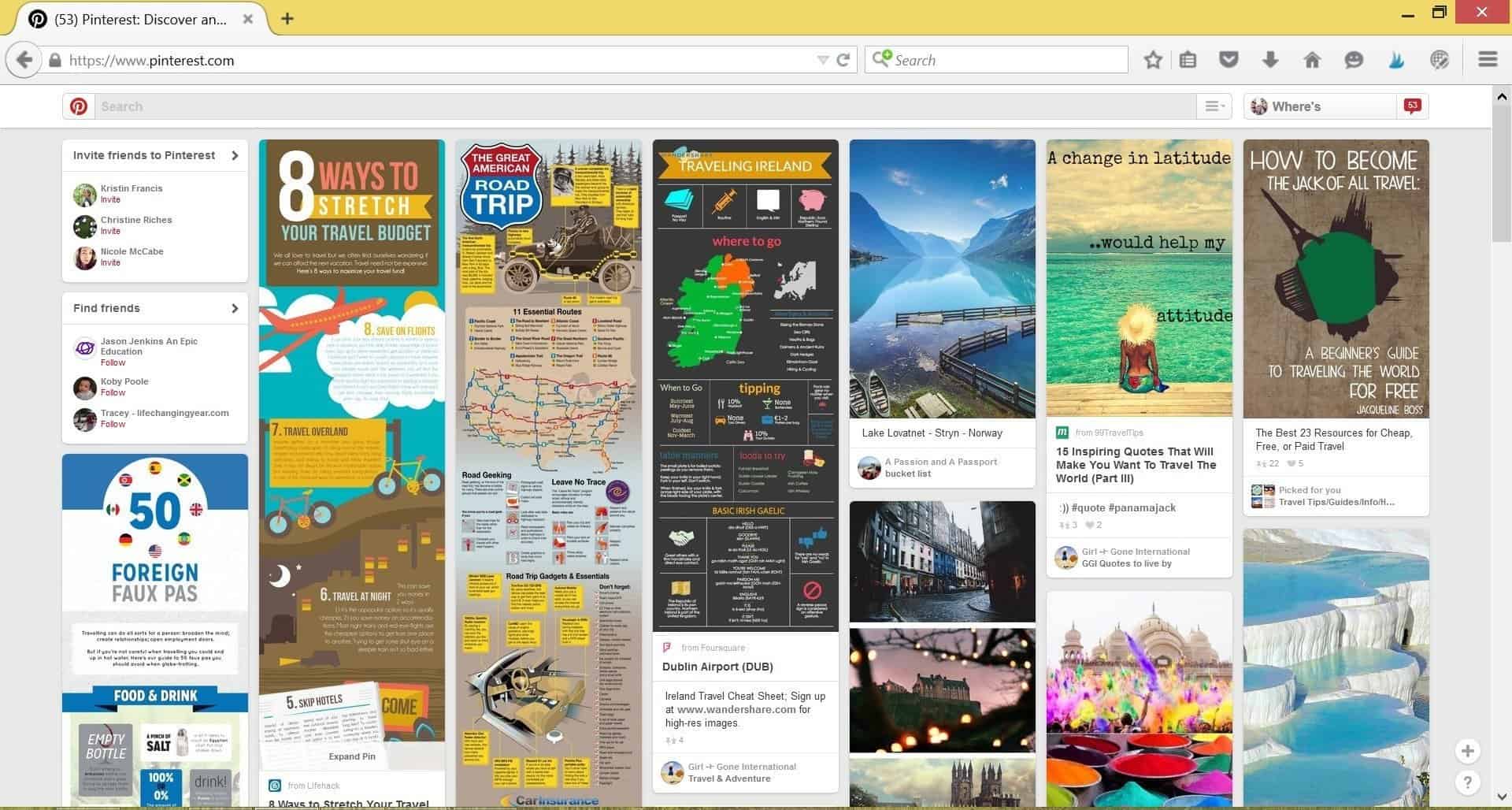The image size is (1512, 810).
Task: Show URL history dropdown in address bar
Action: [x=822, y=60]
